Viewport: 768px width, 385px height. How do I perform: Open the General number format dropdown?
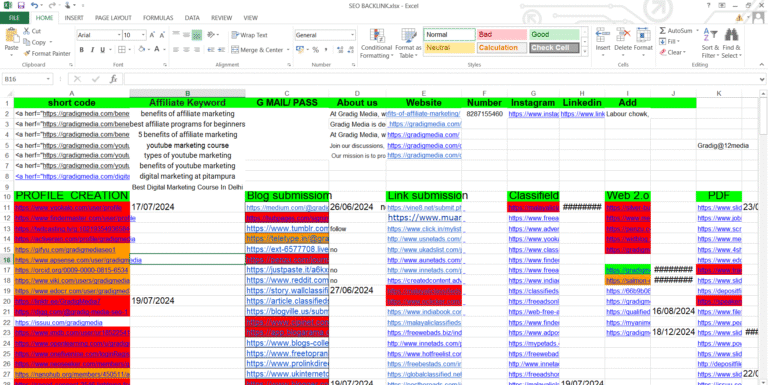click(x=352, y=35)
